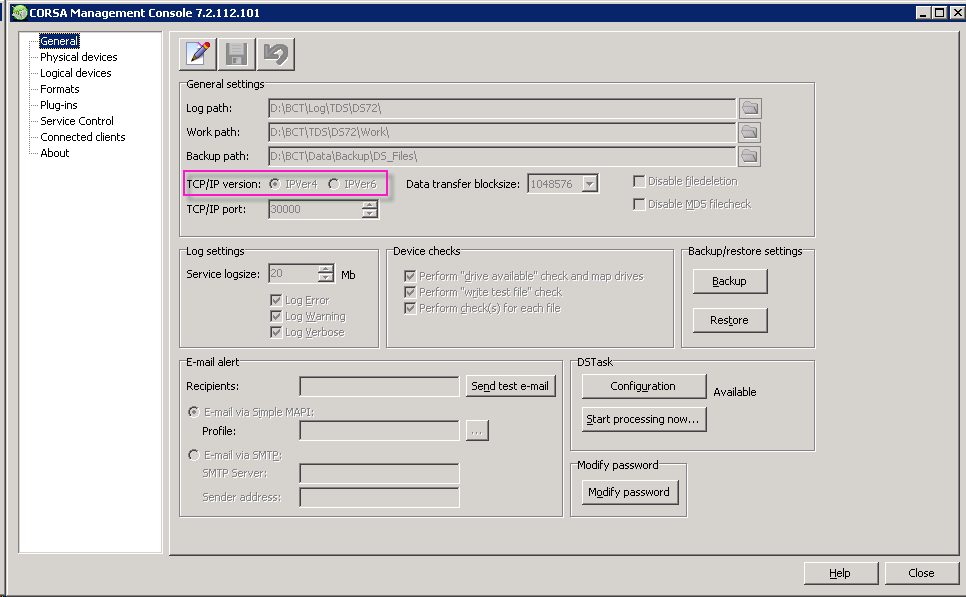This screenshot has width=966, height=597.
Task: Click the Start processing now button
Action: 643,419
